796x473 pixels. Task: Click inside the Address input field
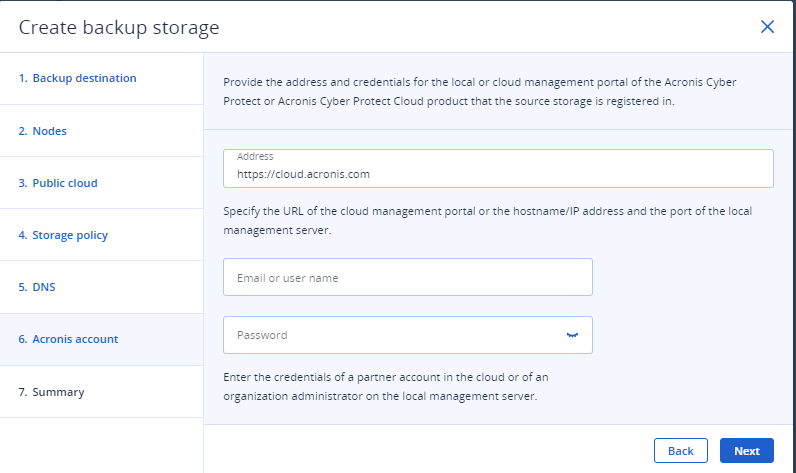click(498, 168)
